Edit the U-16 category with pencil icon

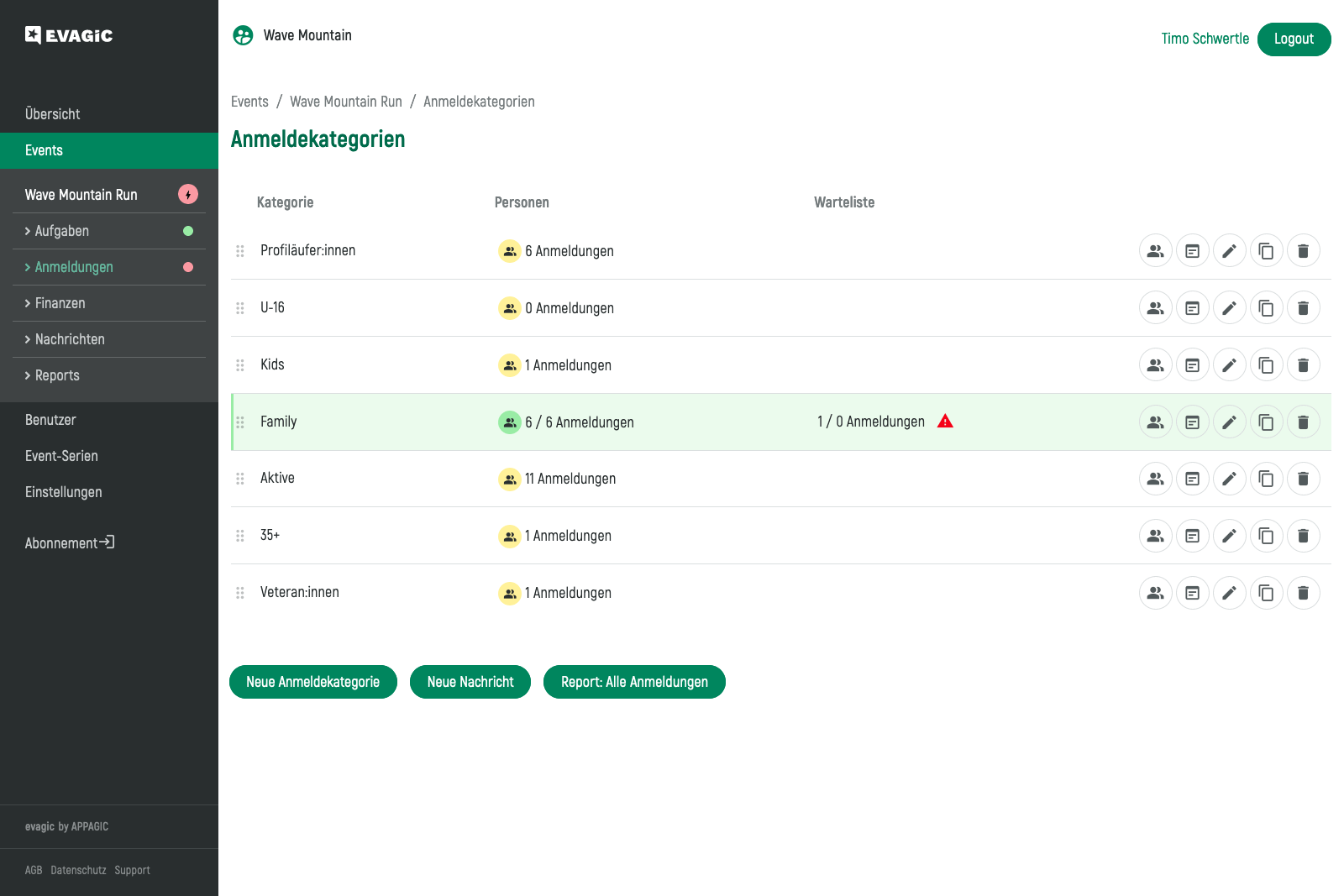click(1229, 308)
